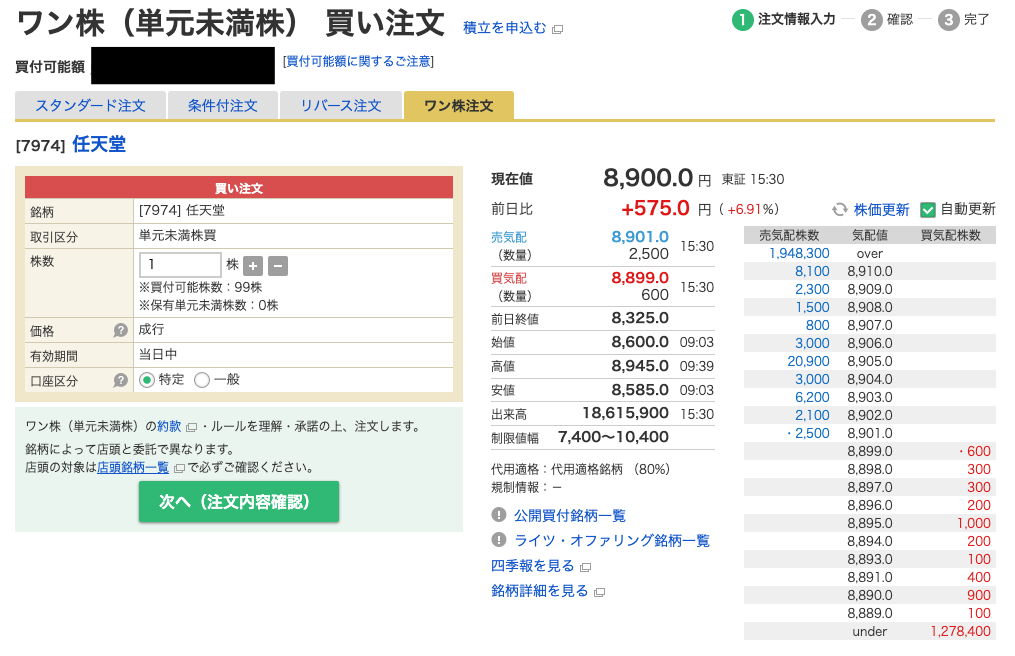Click the minus button to decrease shares

[278, 266]
